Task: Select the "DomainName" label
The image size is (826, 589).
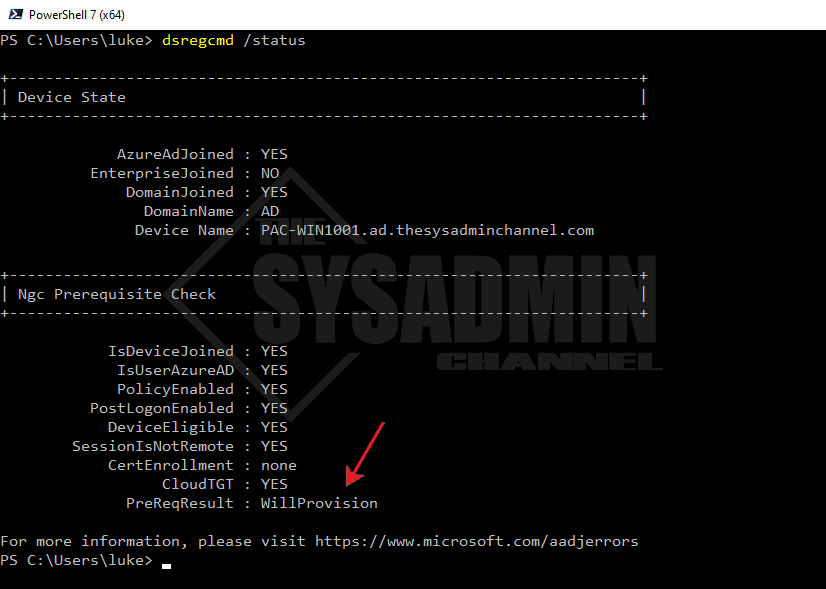Action: click(x=189, y=211)
